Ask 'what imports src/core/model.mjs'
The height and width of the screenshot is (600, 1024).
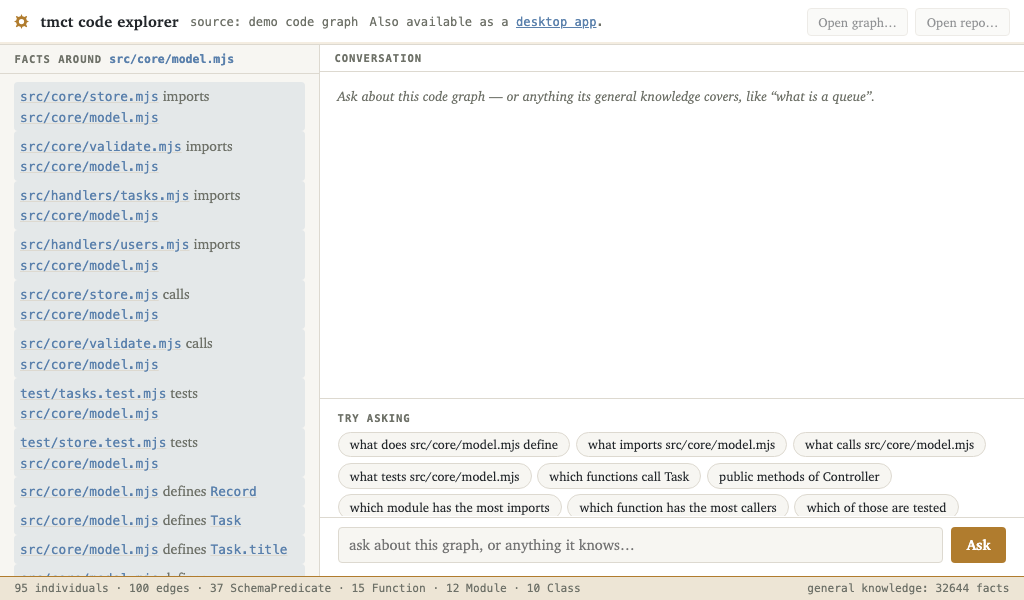point(681,445)
